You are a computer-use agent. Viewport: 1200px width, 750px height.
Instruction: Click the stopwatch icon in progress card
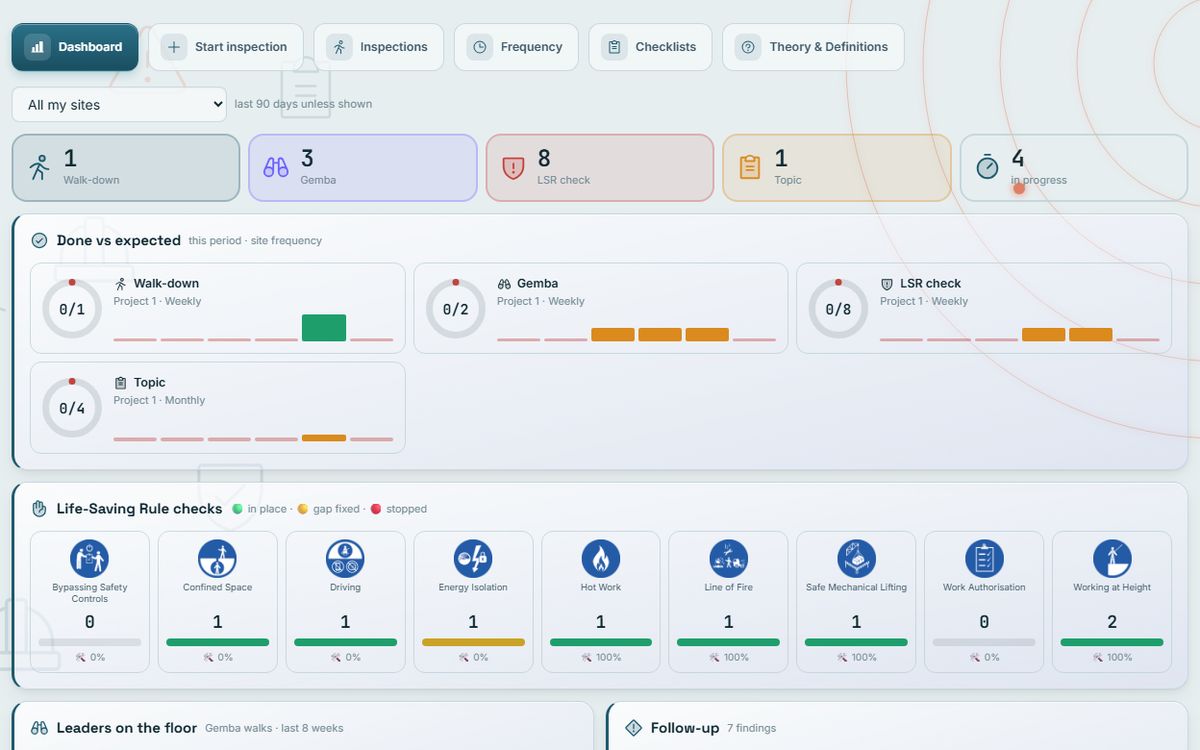click(x=987, y=167)
